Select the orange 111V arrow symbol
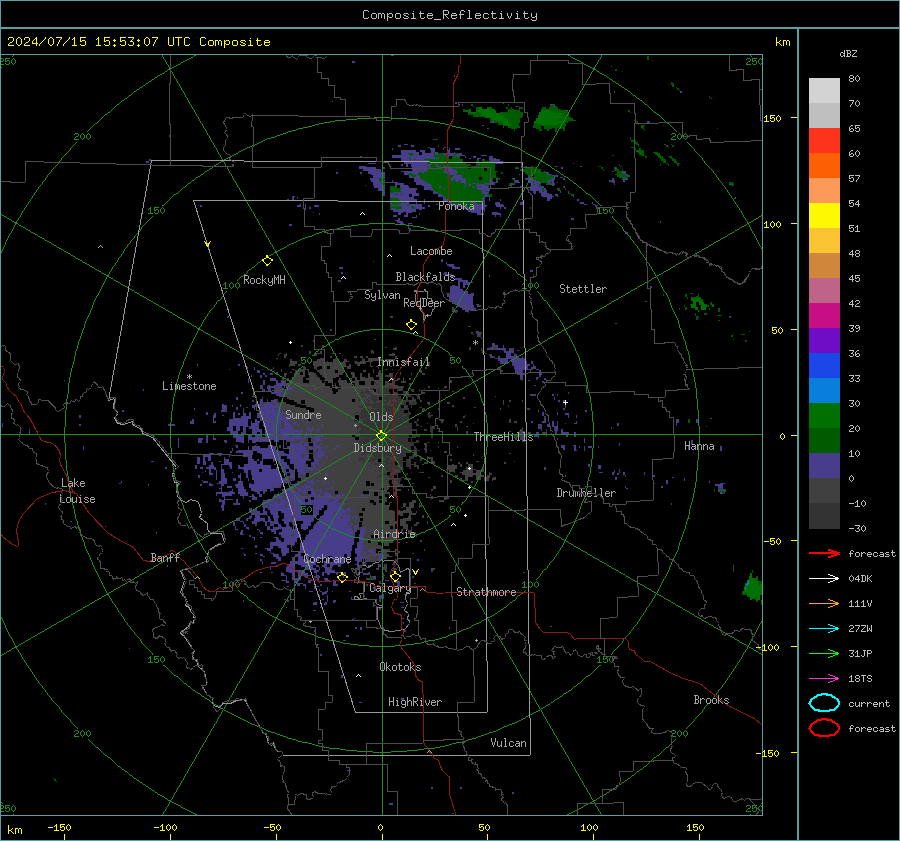Image resolution: width=900 pixels, height=841 pixels. [x=824, y=603]
